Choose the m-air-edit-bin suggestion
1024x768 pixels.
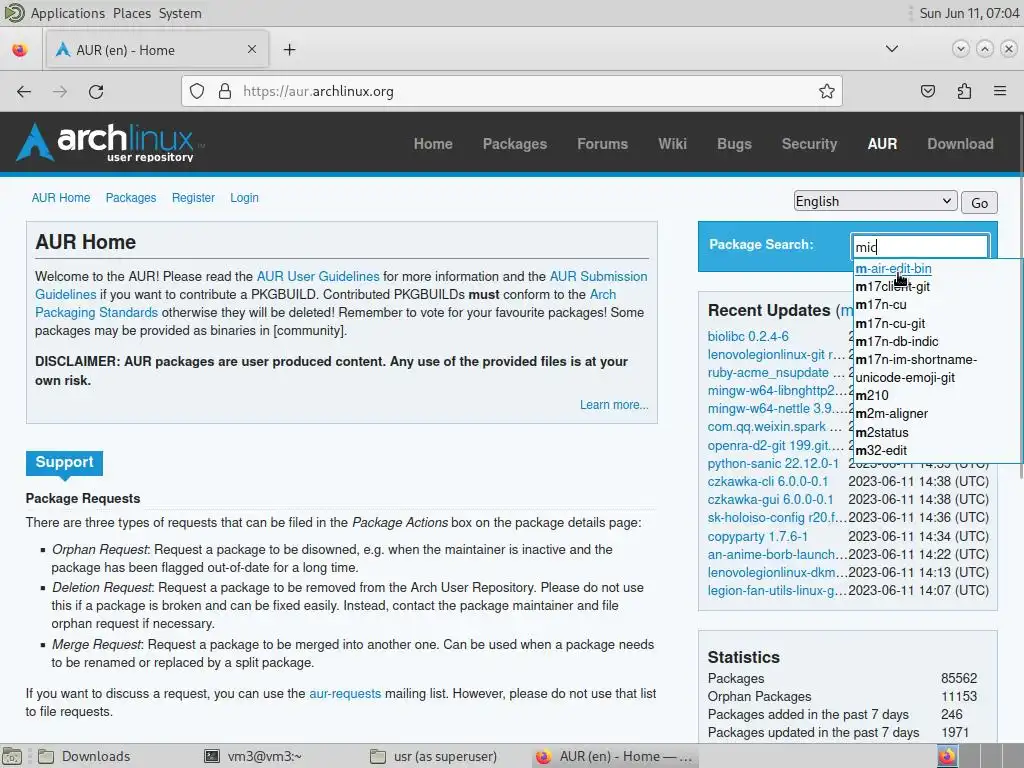(x=893, y=268)
